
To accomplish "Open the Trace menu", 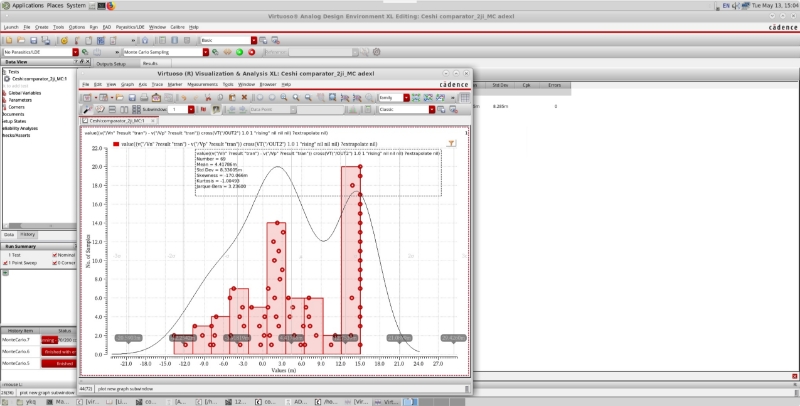I will click(157, 85).
